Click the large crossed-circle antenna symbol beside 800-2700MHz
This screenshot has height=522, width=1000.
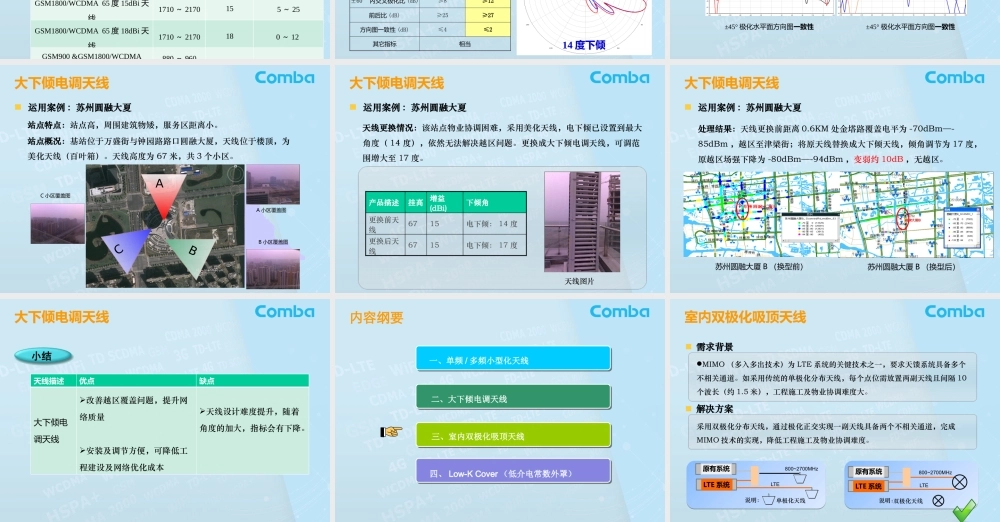[x=959, y=482]
